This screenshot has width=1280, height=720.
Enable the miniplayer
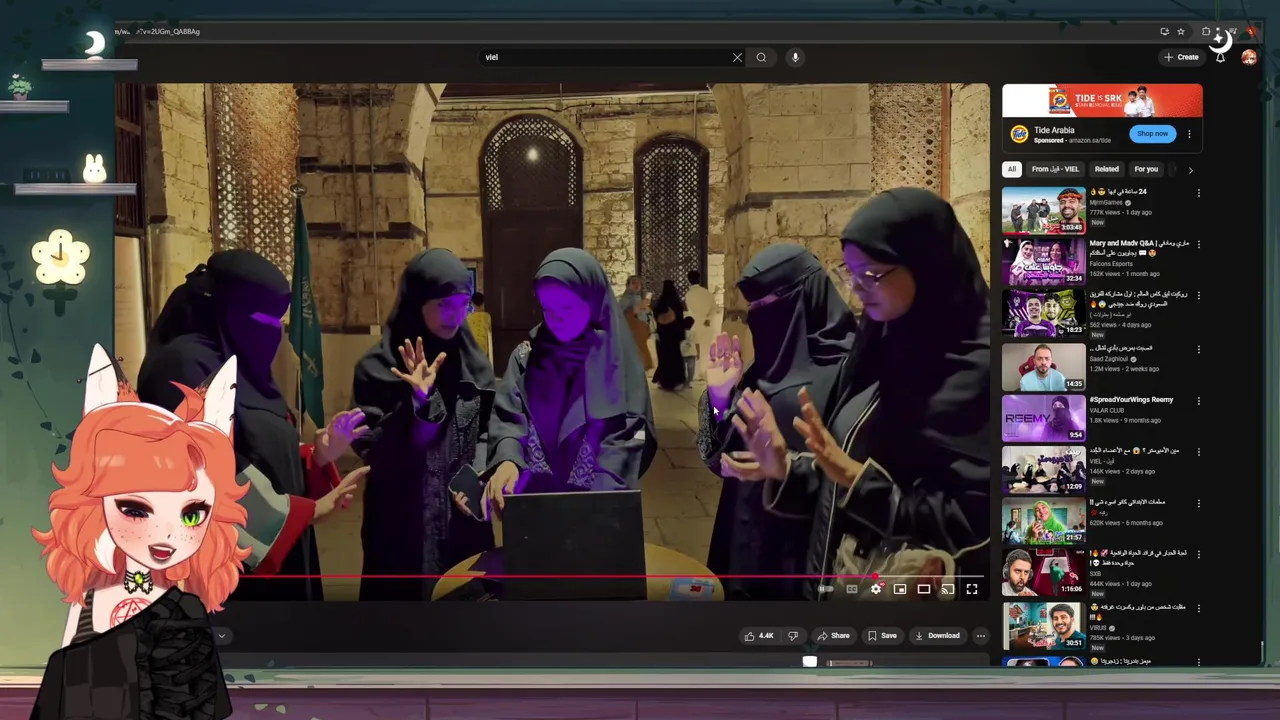click(x=900, y=589)
